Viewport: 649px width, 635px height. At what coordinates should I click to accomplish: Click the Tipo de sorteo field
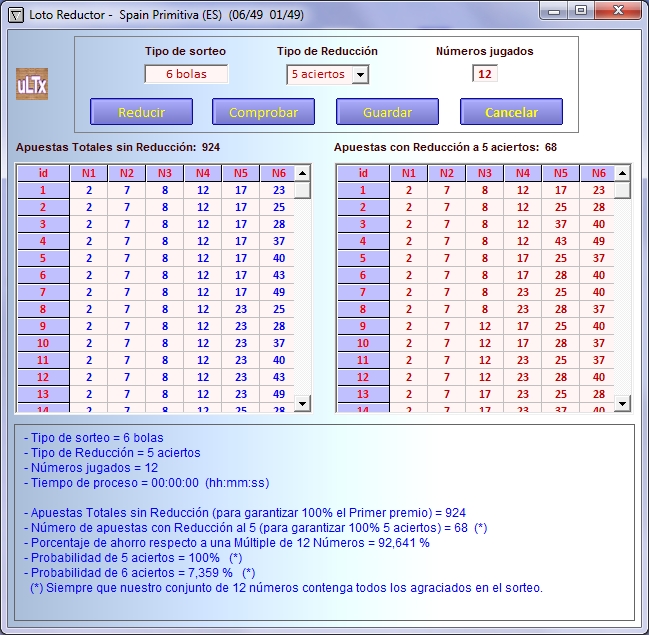(x=186, y=74)
